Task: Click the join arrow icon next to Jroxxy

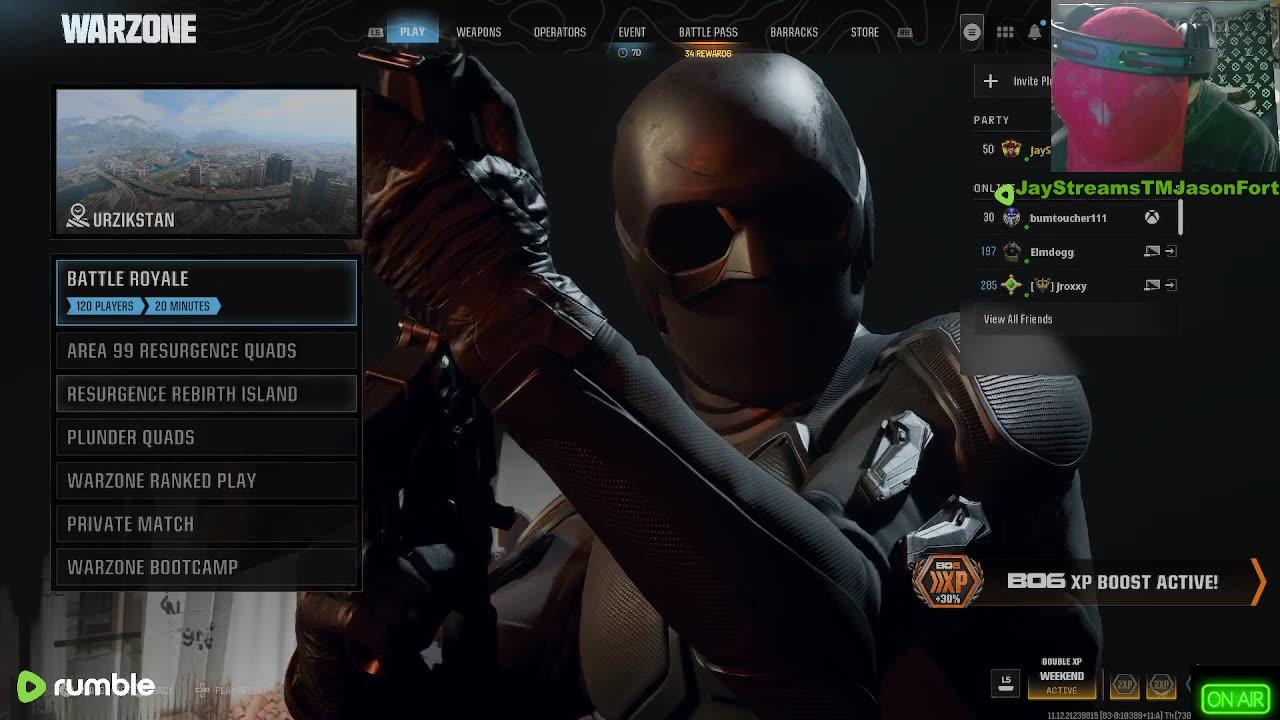Action: tap(1171, 285)
